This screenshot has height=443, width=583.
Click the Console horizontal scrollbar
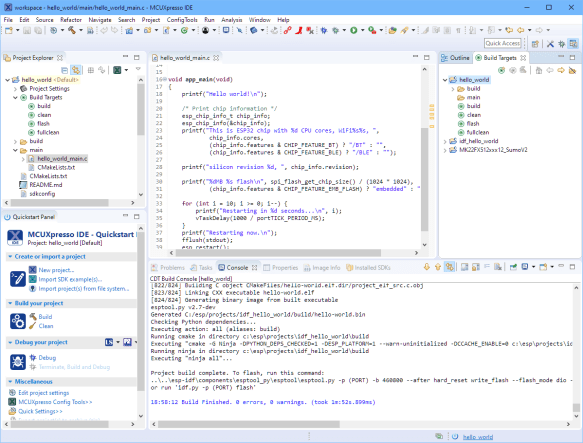249,424
